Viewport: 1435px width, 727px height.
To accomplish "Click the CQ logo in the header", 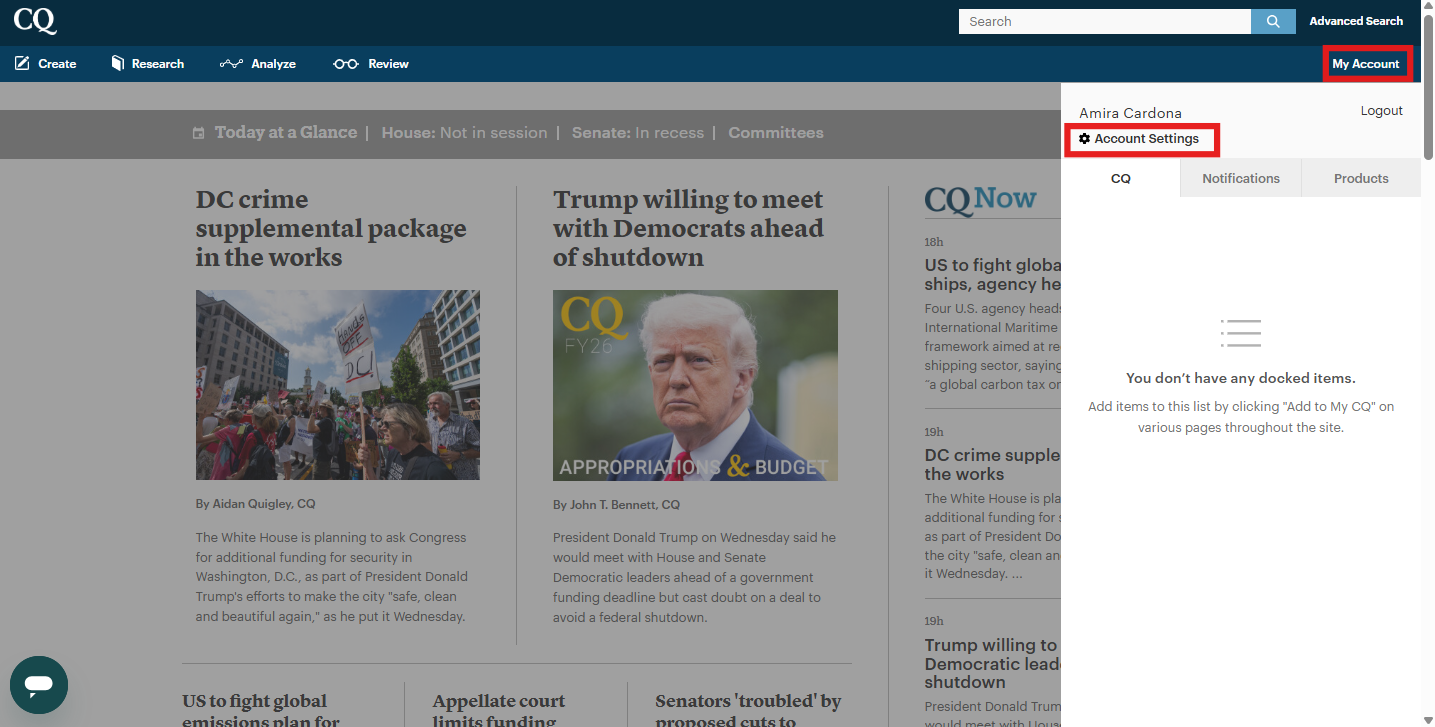I will tap(35, 20).
